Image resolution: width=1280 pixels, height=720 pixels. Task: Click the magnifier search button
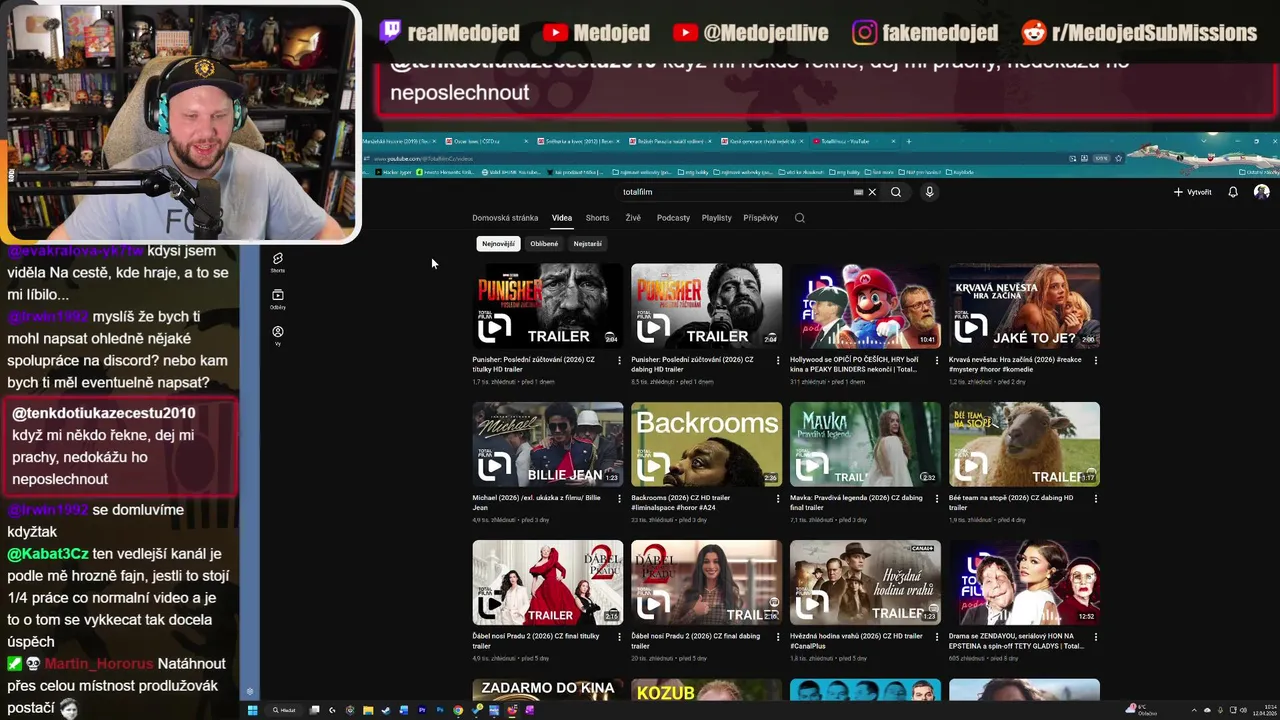point(896,192)
